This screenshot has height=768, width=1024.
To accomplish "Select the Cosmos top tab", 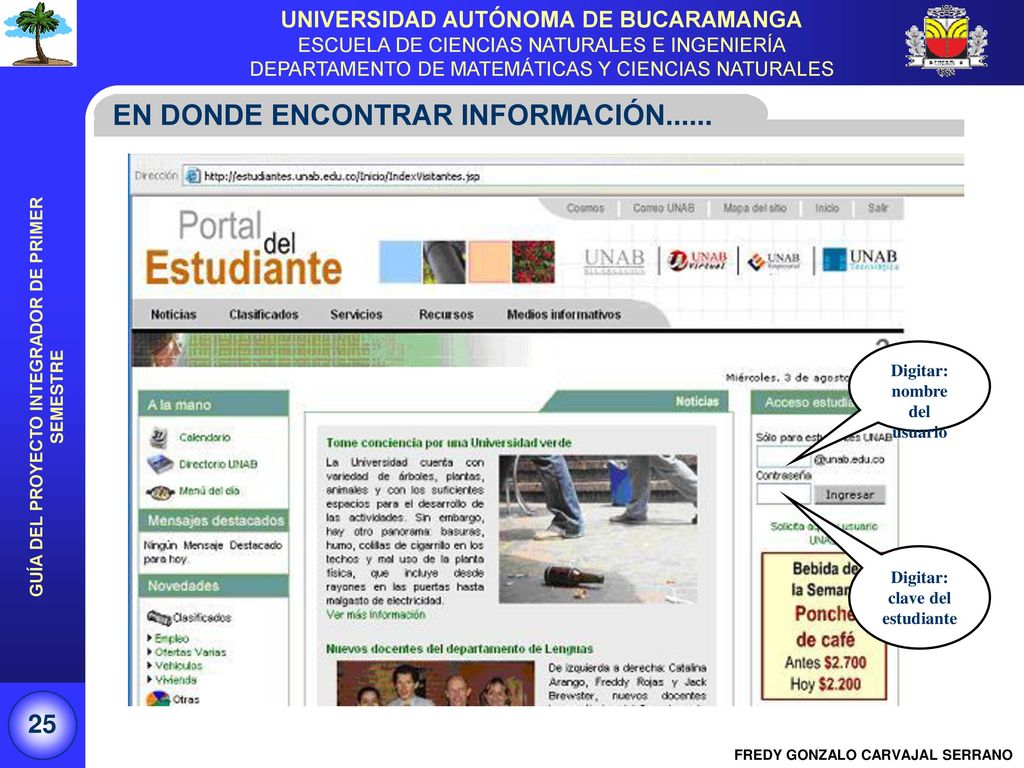I will click(585, 208).
